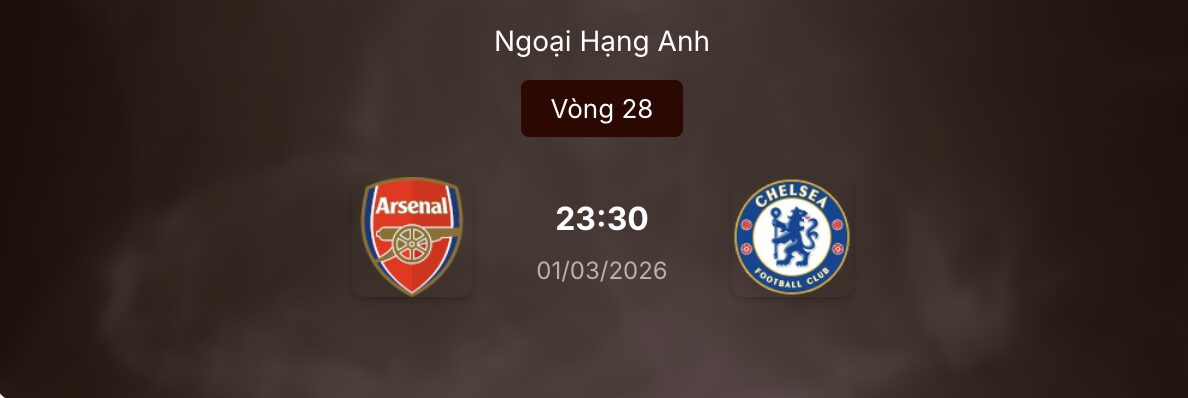The width and height of the screenshot is (1188, 398).
Task: Click the word "Anh" in the league heading
Action: [x=683, y=41]
